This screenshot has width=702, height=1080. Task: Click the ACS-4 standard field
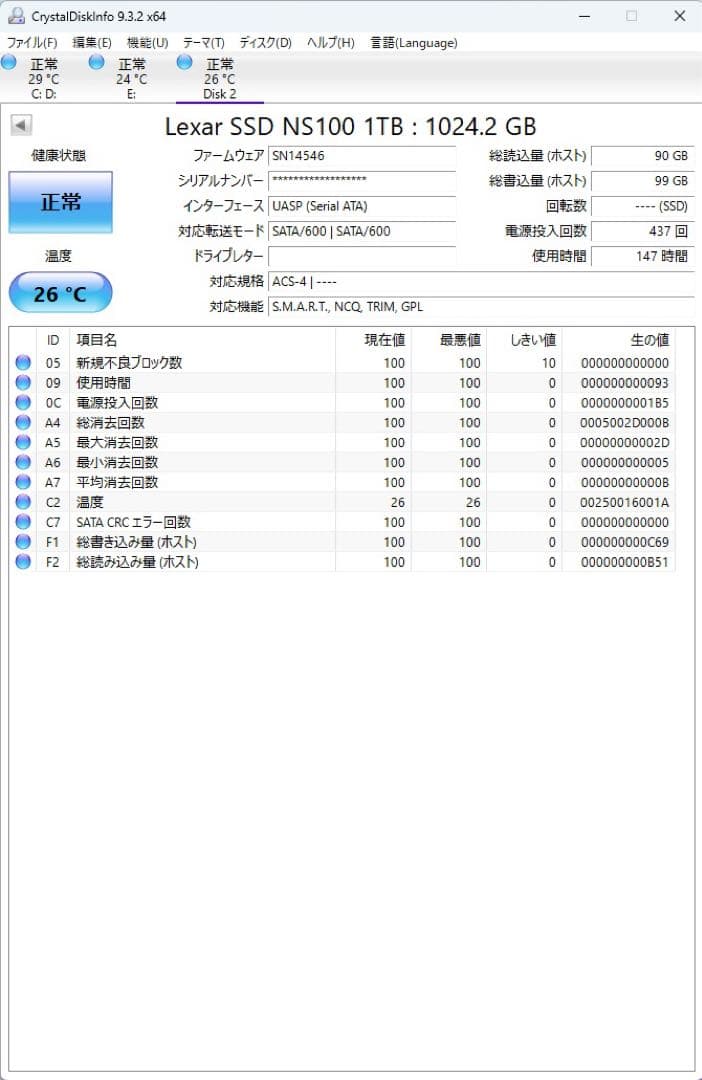point(481,281)
